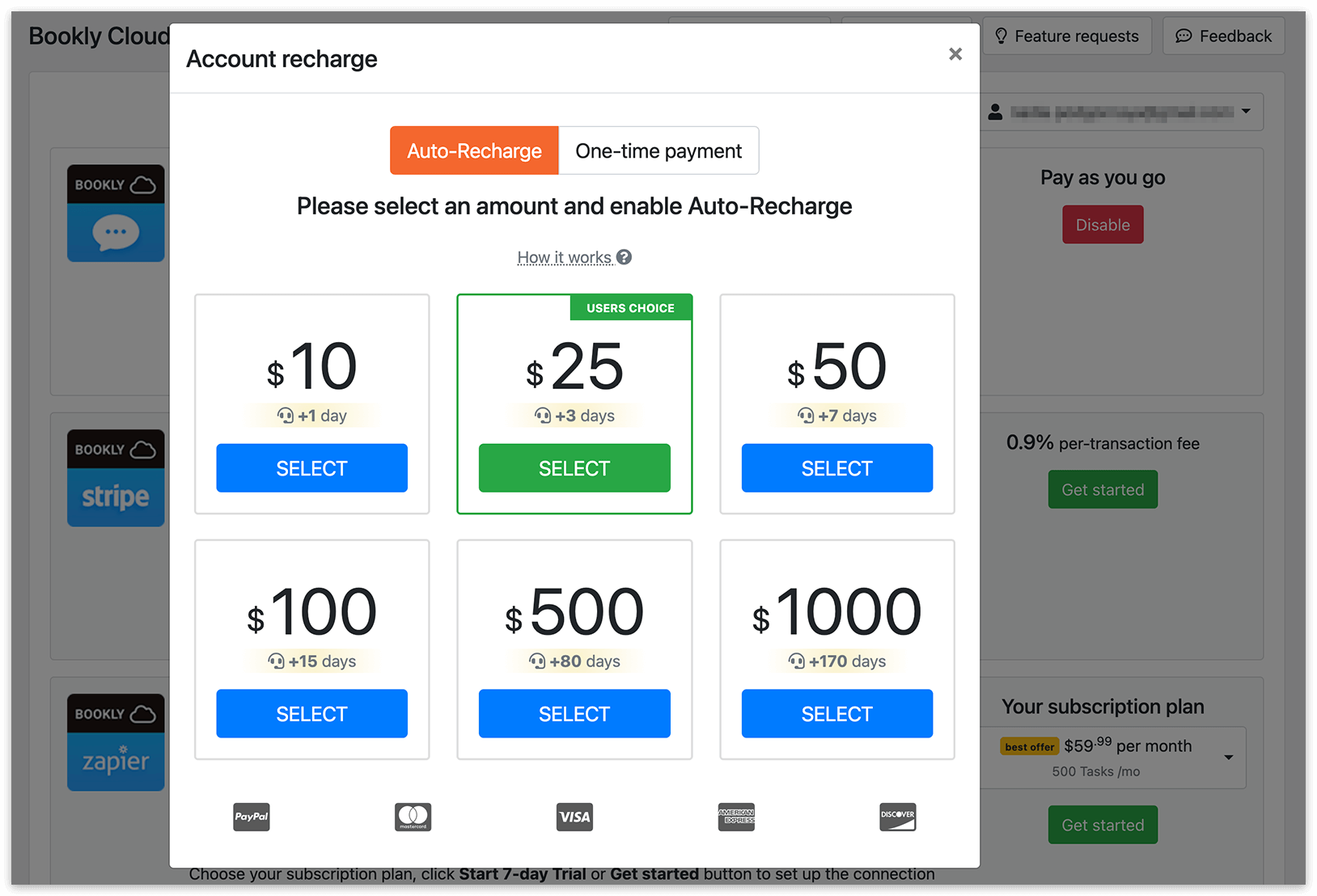Click the Mastercard payment icon
The width and height of the screenshot is (1317, 896).
pos(413,817)
